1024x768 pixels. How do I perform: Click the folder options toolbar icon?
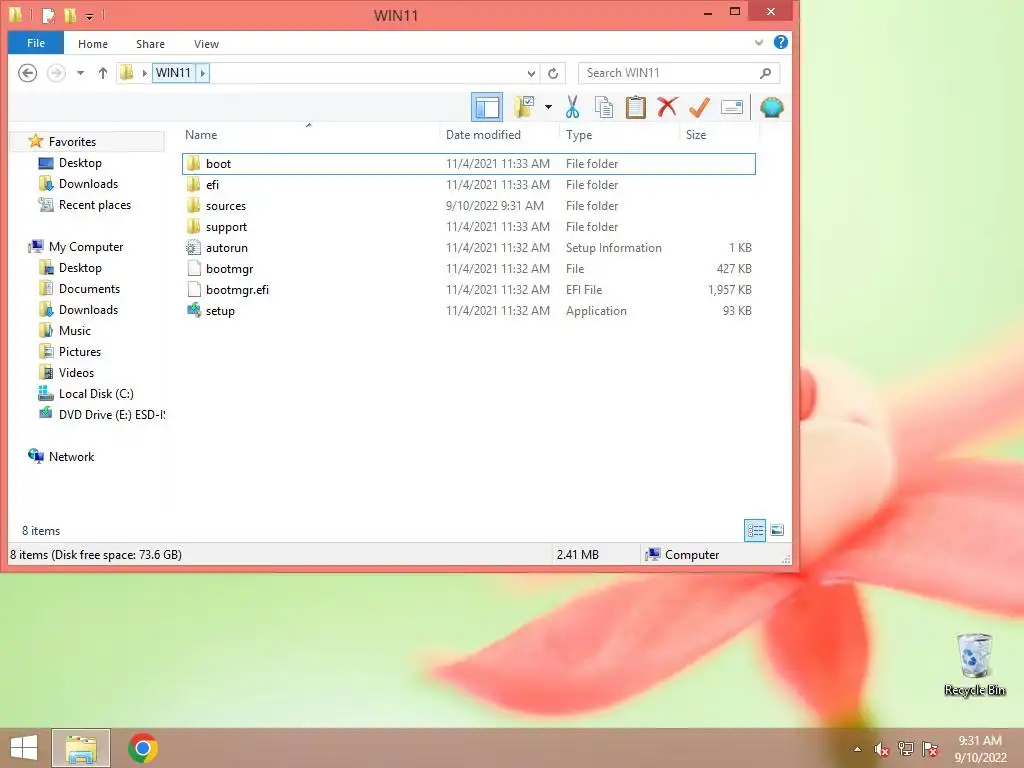click(x=524, y=107)
